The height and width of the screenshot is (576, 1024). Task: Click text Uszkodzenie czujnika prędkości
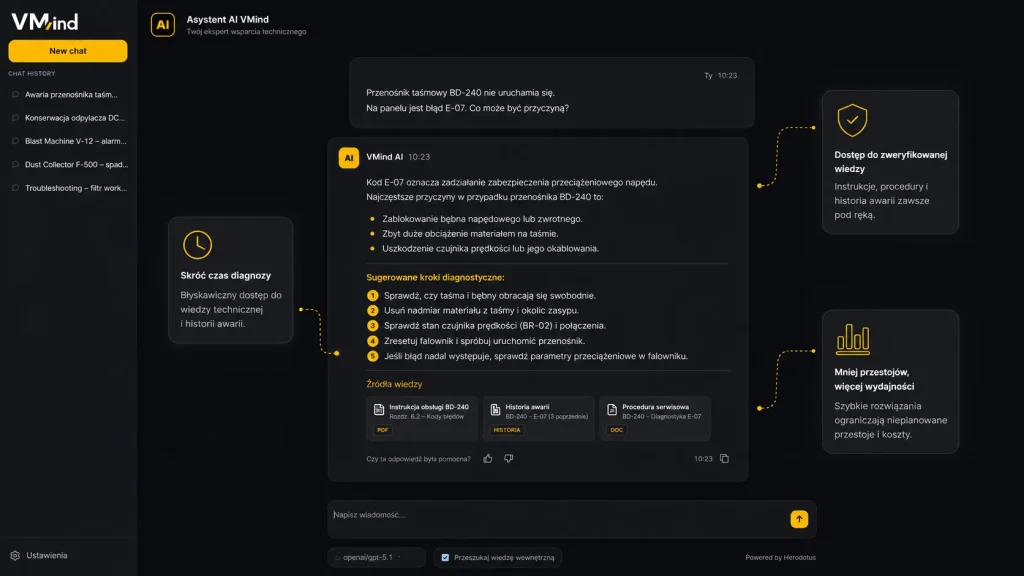[x=490, y=249]
